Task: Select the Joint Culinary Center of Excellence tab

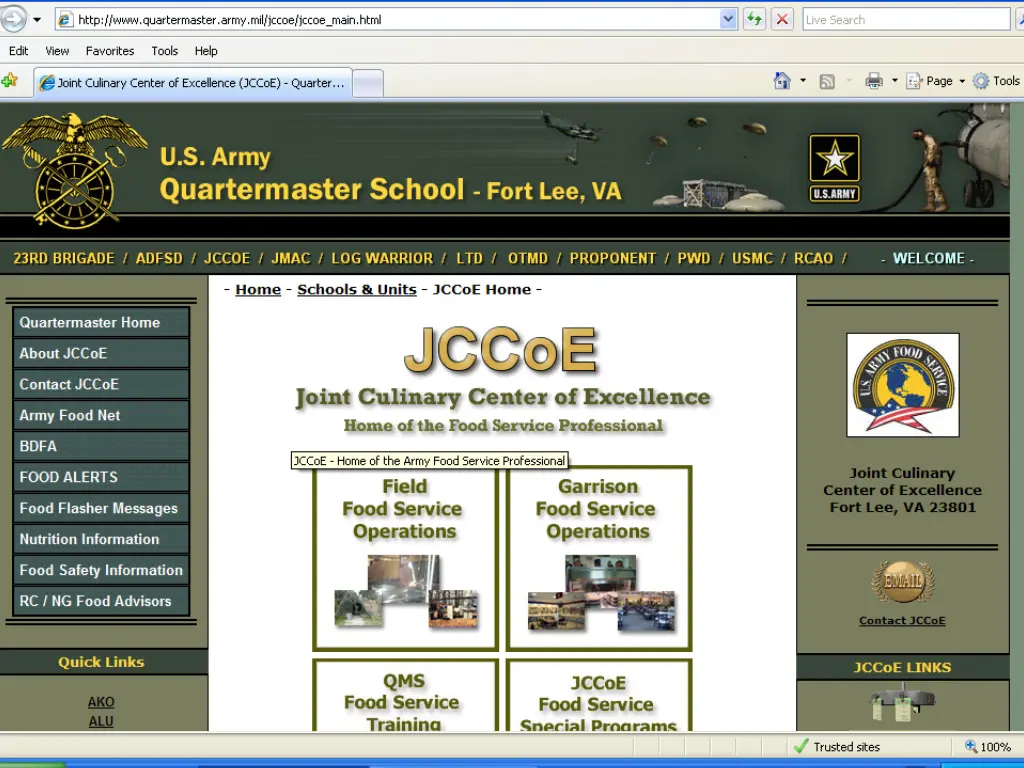Action: (x=193, y=83)
